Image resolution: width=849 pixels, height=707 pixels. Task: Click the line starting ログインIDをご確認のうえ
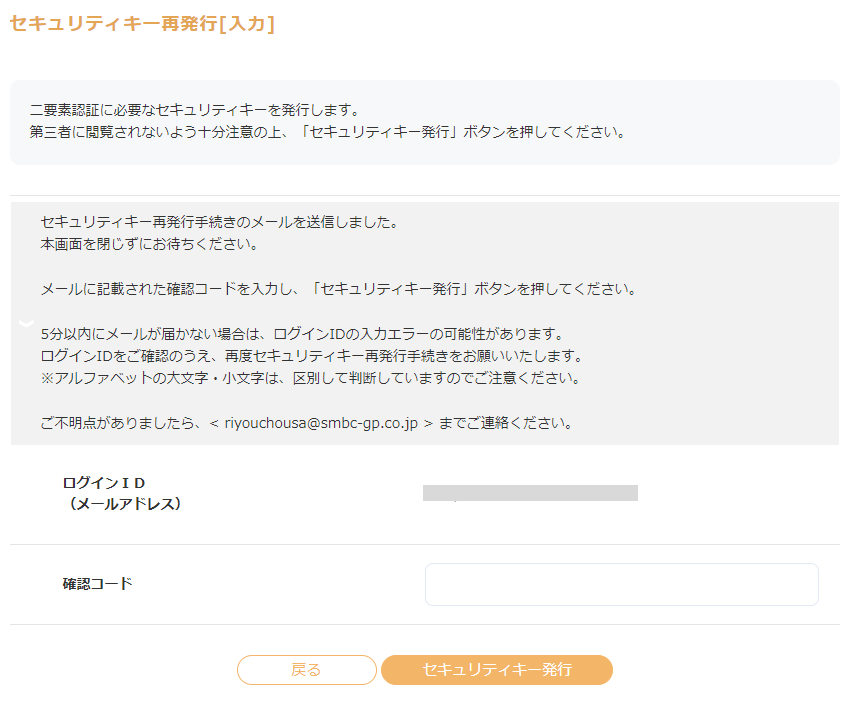pyautogui.click(x=313, y=356)
